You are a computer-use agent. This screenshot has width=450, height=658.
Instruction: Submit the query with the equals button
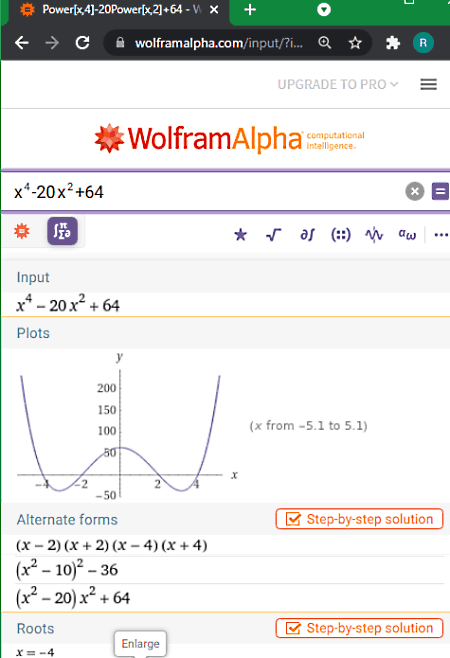(x=440, y=192)
